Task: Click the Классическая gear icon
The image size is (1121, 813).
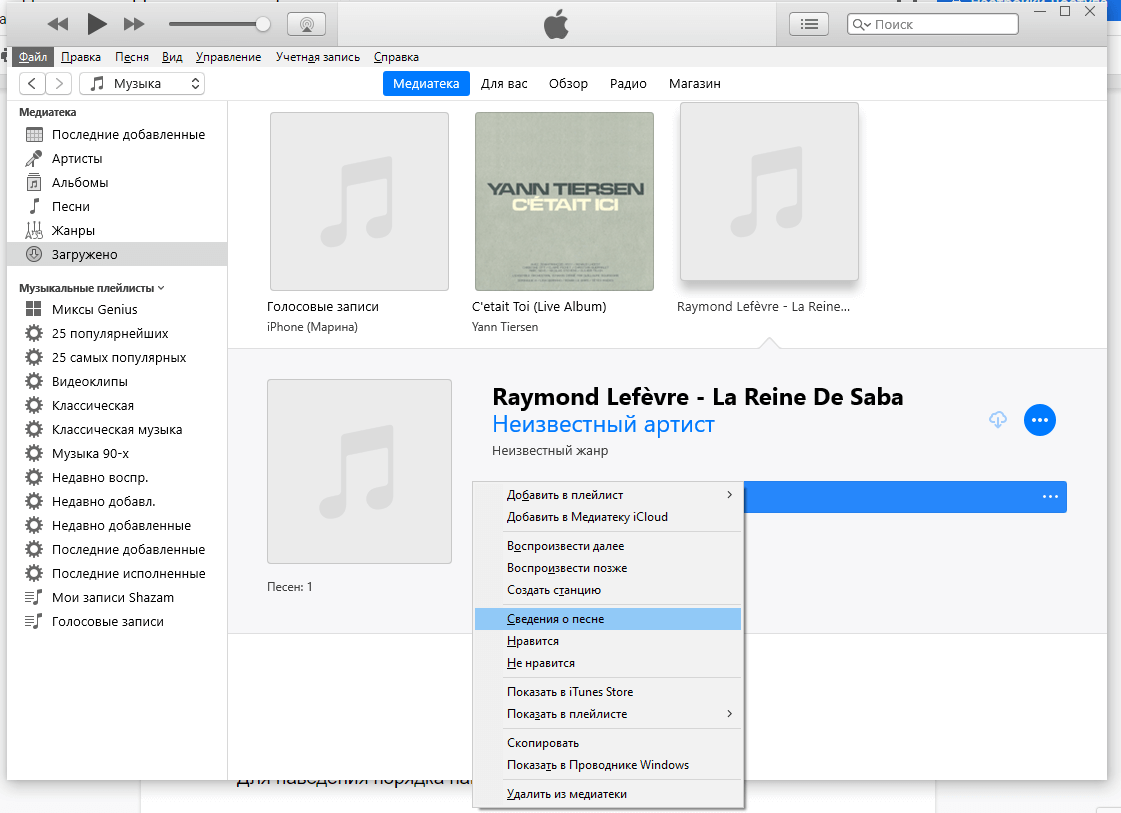Action: pos(34,405)
